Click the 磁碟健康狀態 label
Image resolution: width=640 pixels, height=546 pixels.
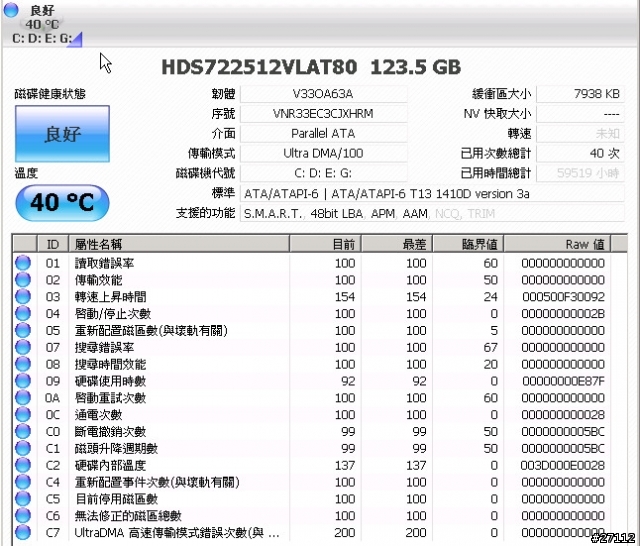50,94
